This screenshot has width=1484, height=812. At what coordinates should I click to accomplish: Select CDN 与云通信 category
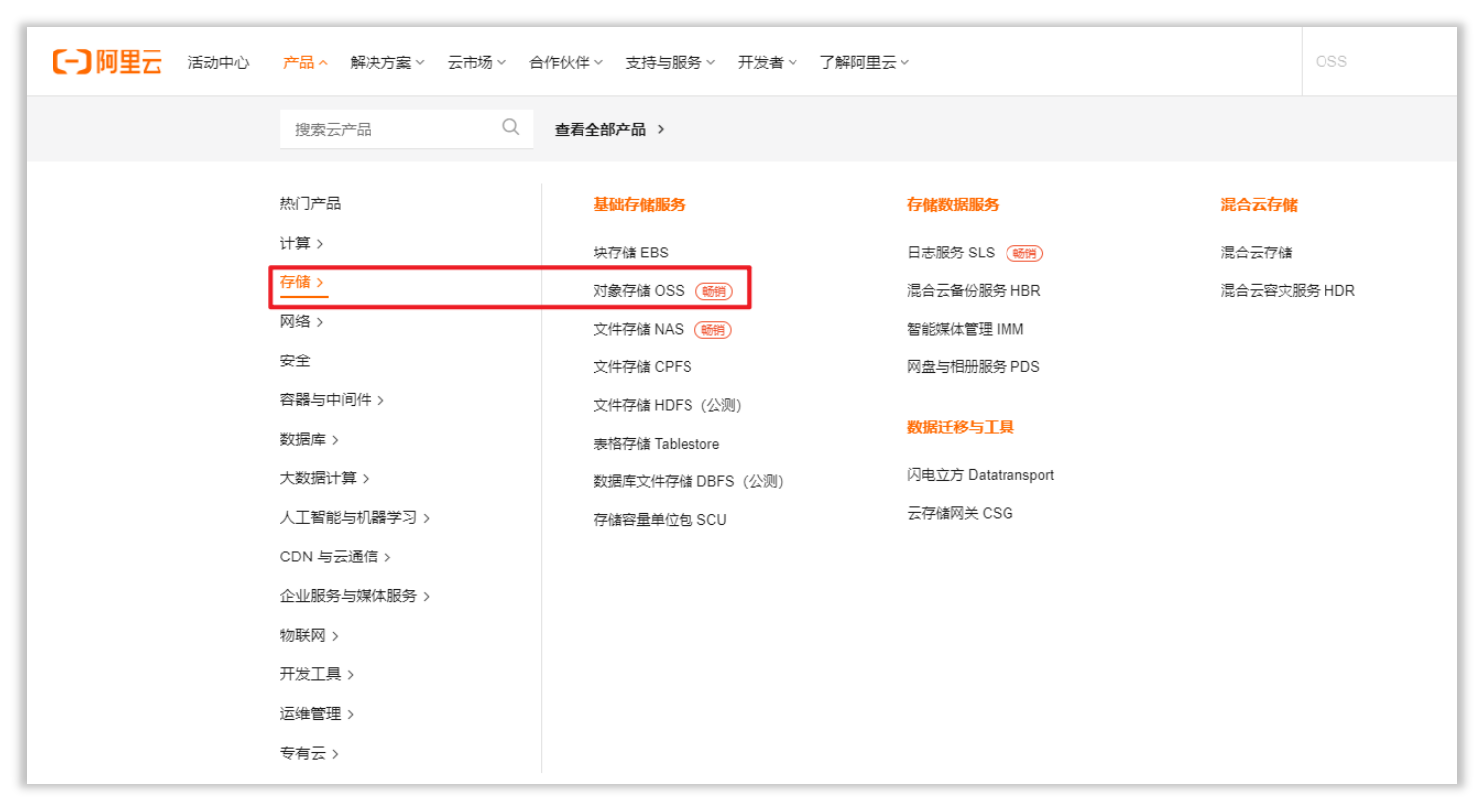click(336, 557)
